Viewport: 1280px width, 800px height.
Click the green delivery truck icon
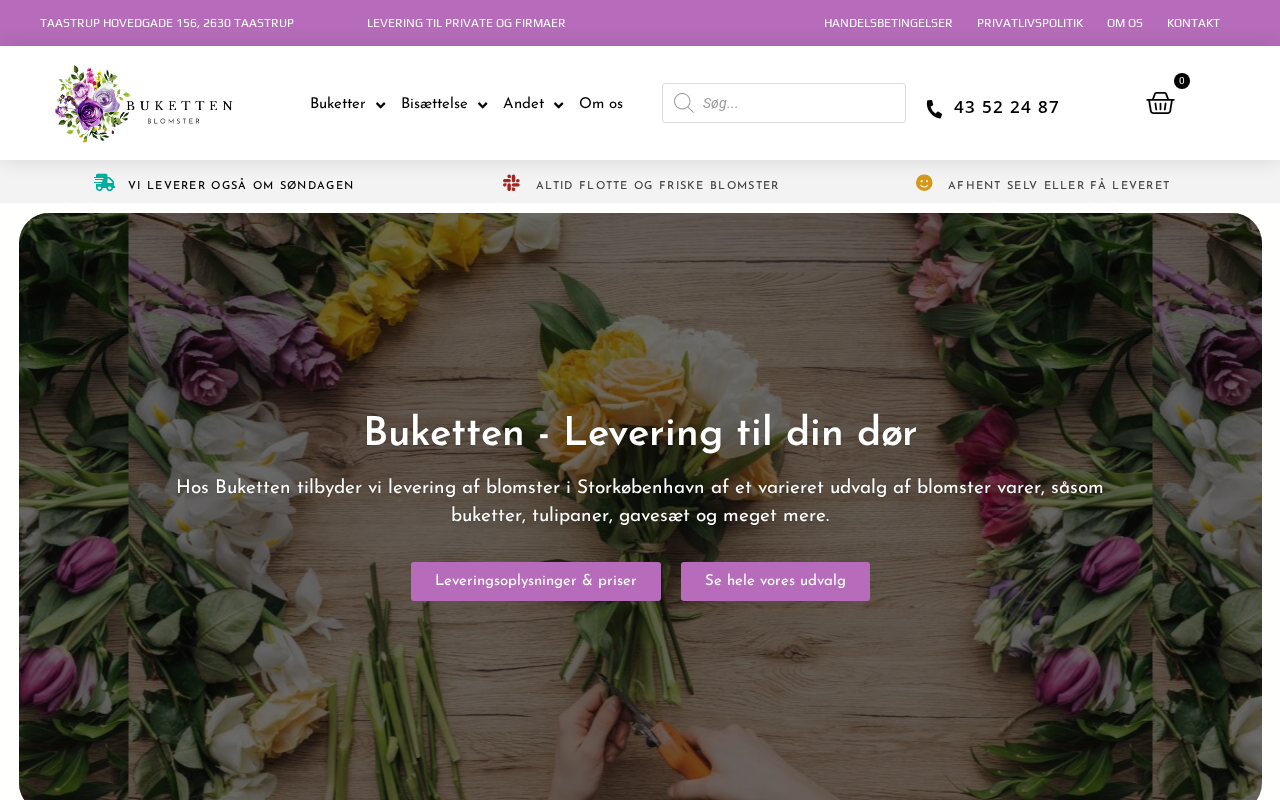click(104, 182)
